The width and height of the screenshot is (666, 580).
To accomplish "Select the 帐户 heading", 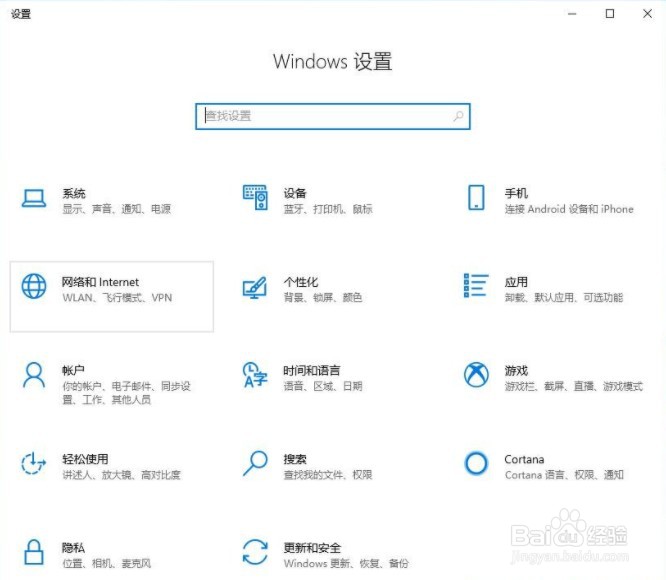I will (x=73, y=371).
